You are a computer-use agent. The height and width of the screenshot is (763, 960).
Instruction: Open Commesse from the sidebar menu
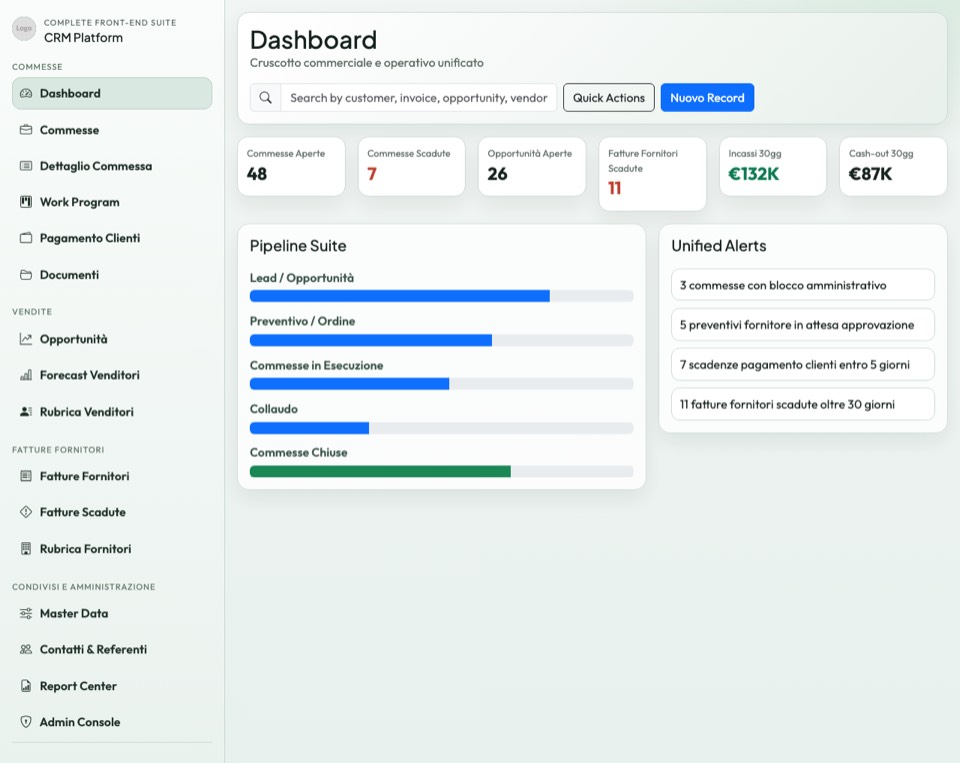(x=112, y=130)
